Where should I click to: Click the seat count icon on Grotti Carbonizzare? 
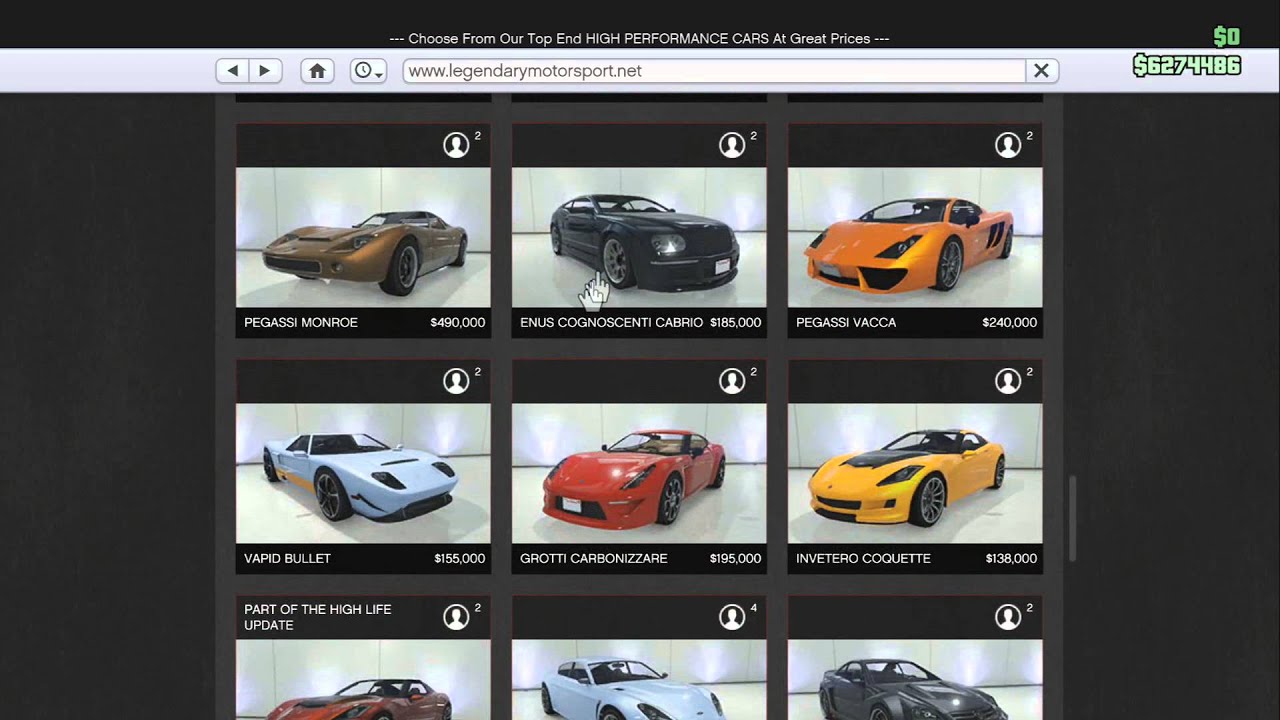[732, 381]
